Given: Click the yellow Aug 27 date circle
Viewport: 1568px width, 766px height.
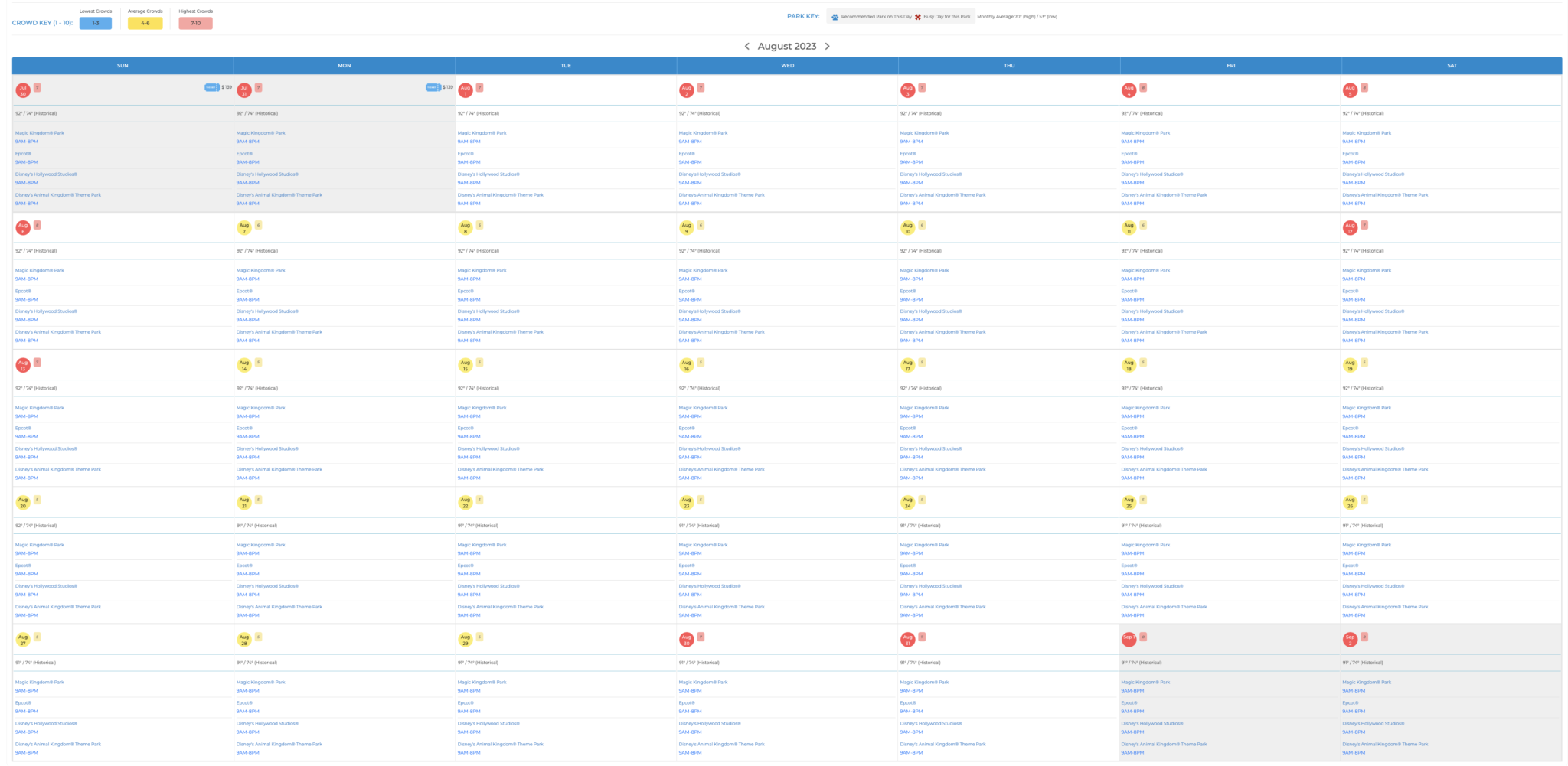Looking at the screenshot, I should (x=23, y=639).
